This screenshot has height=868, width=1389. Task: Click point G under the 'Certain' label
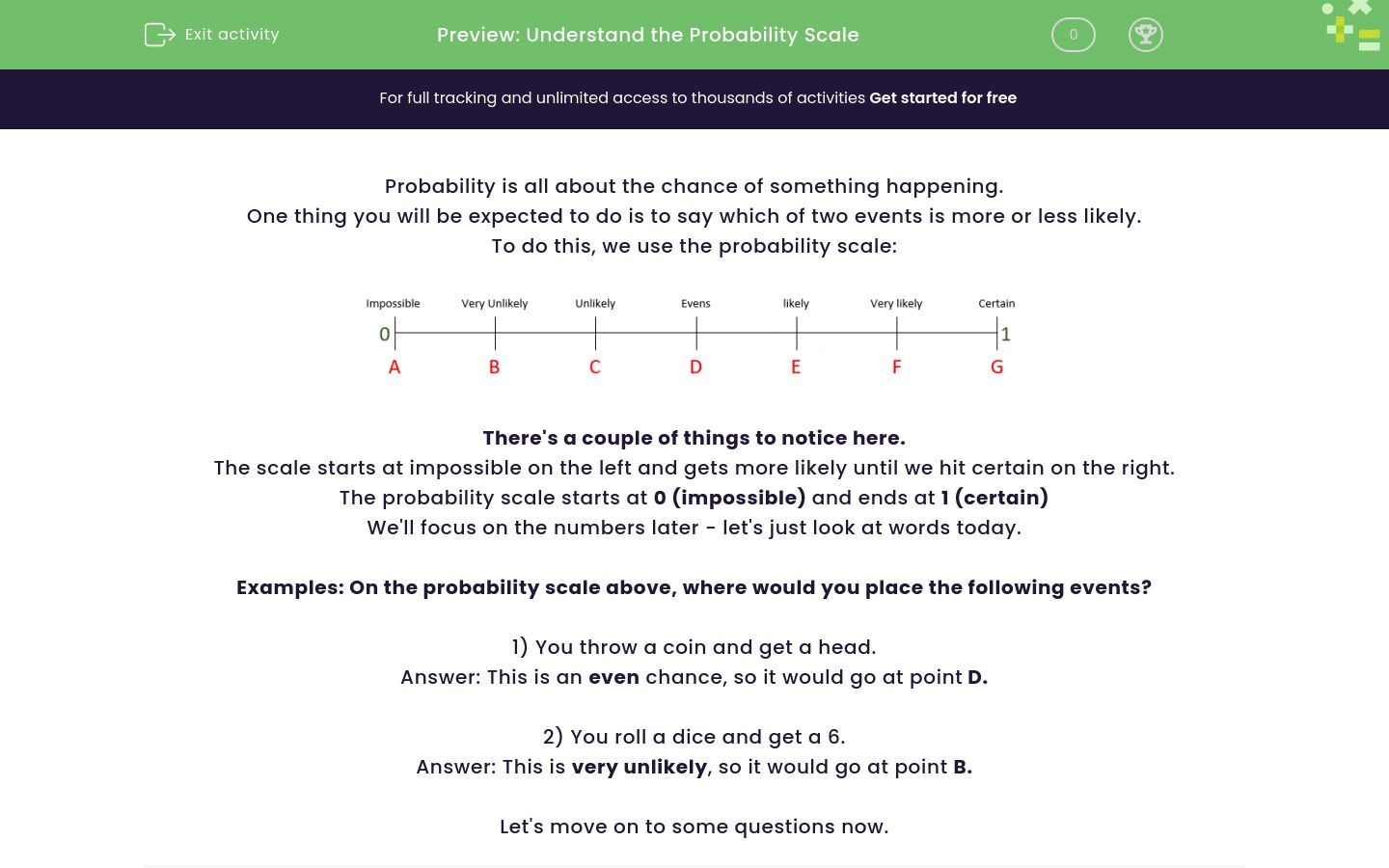[996, 366]
